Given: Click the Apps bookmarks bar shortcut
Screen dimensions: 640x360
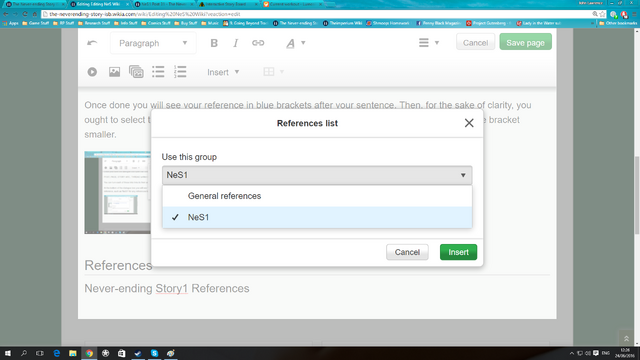Looking at the screenshot, I should 11,23.
